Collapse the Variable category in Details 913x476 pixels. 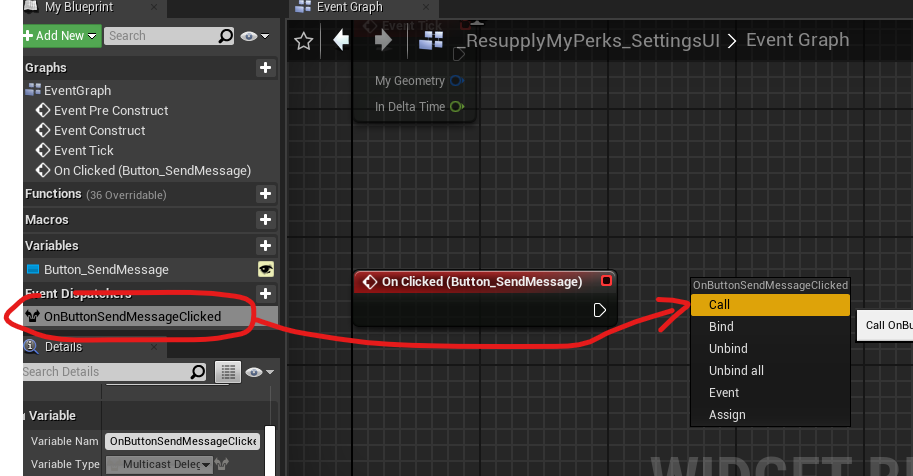52,415
